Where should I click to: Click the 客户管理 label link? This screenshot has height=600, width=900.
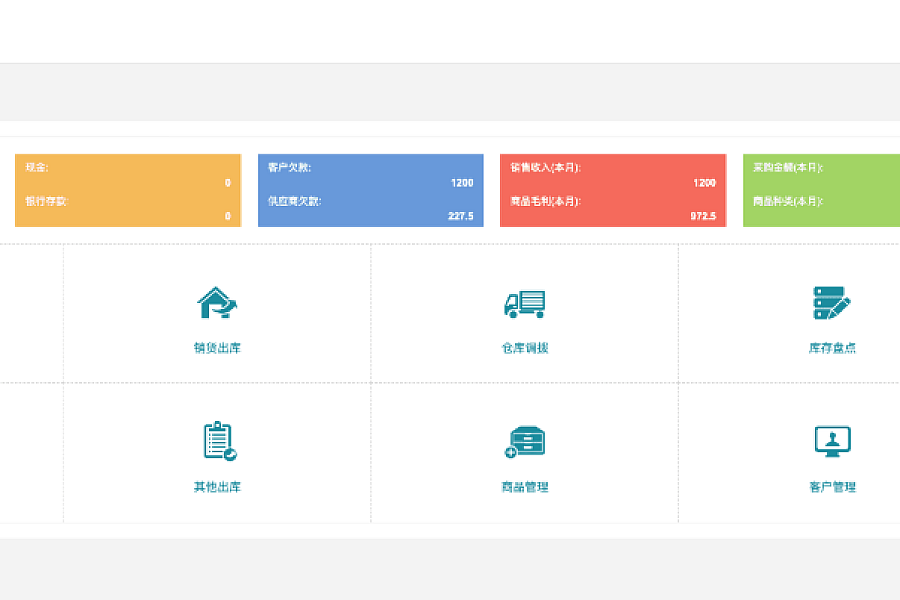click(832, 487)
